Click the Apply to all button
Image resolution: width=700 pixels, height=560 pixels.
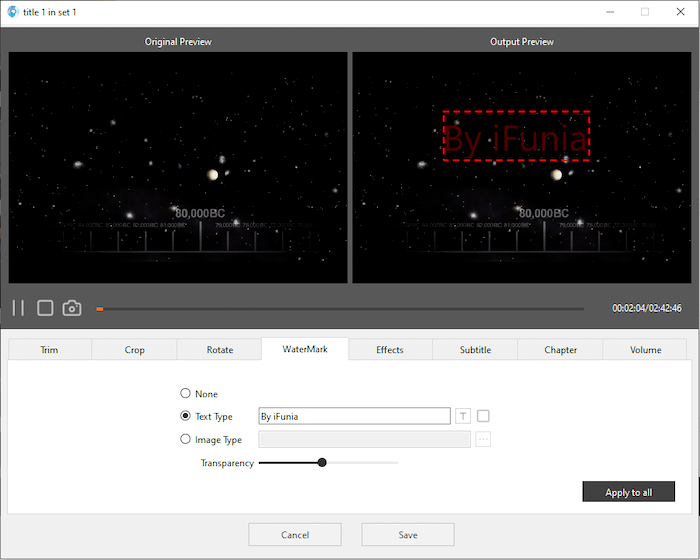click(628, 492)
